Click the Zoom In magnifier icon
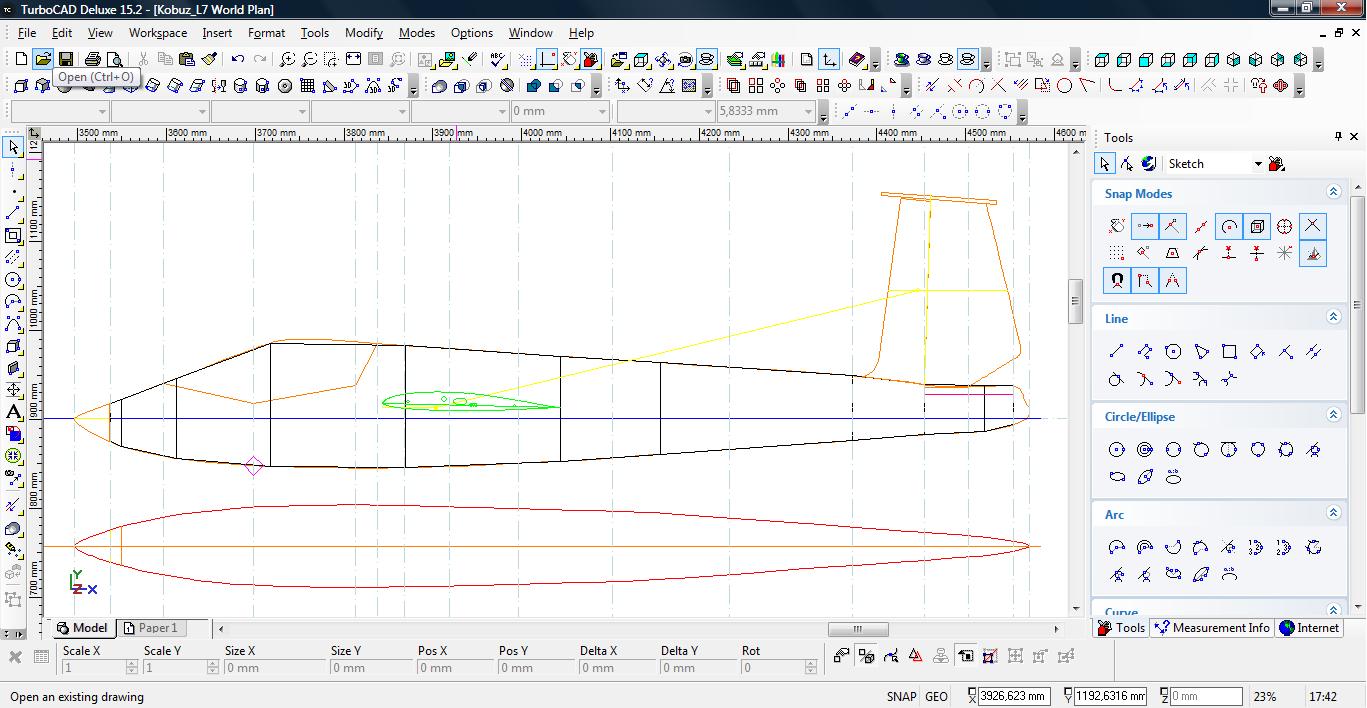Screen dimensions: 1367x708 (288, 60)
